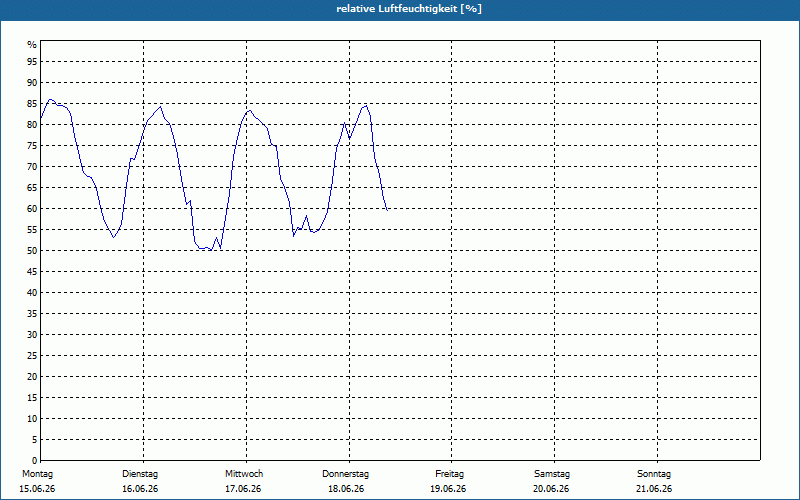Click the y-axis value '50'
This screenshot has width=800, height=500.
pos(32,251)
